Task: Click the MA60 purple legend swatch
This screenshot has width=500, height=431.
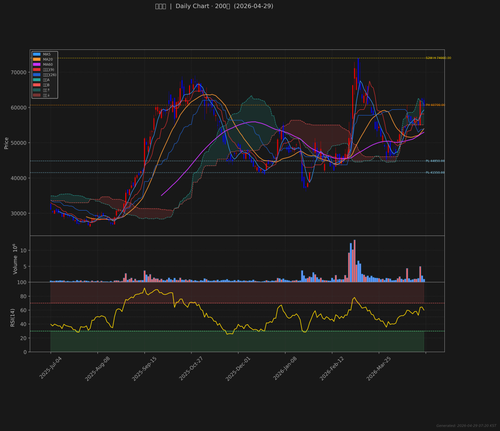Action: tap(37, 64)
